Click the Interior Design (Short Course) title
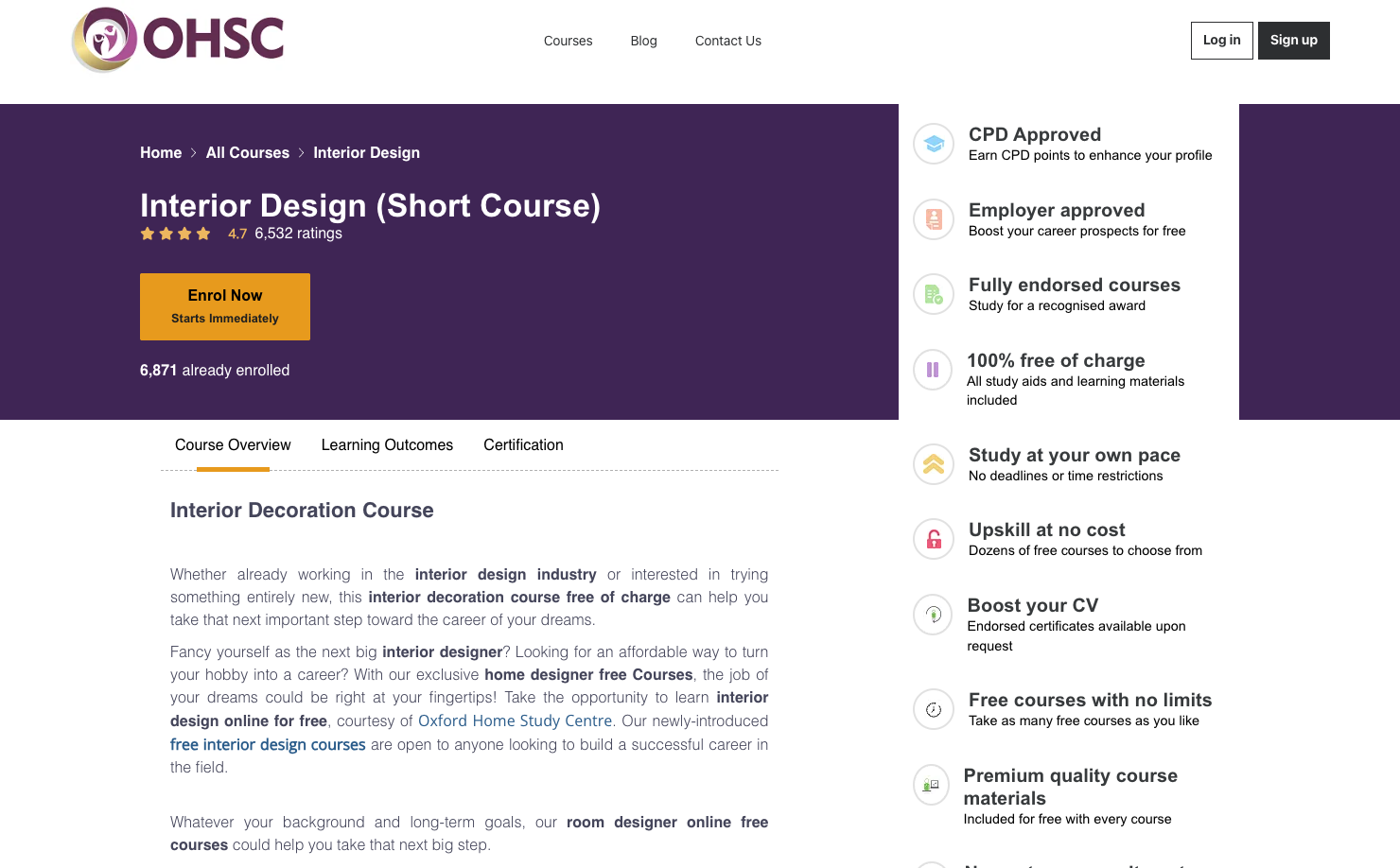This screenshot has height=868, width=1400. 371,205
